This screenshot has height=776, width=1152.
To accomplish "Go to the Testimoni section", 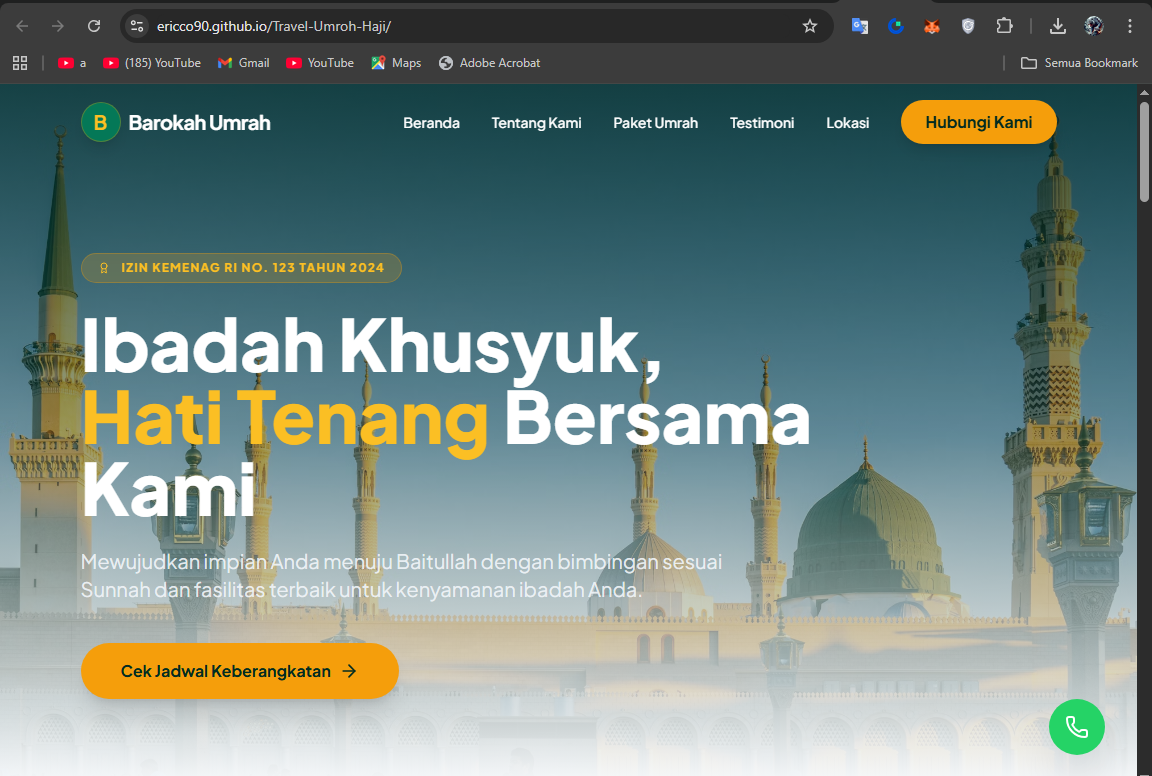I will click(761, 122).
